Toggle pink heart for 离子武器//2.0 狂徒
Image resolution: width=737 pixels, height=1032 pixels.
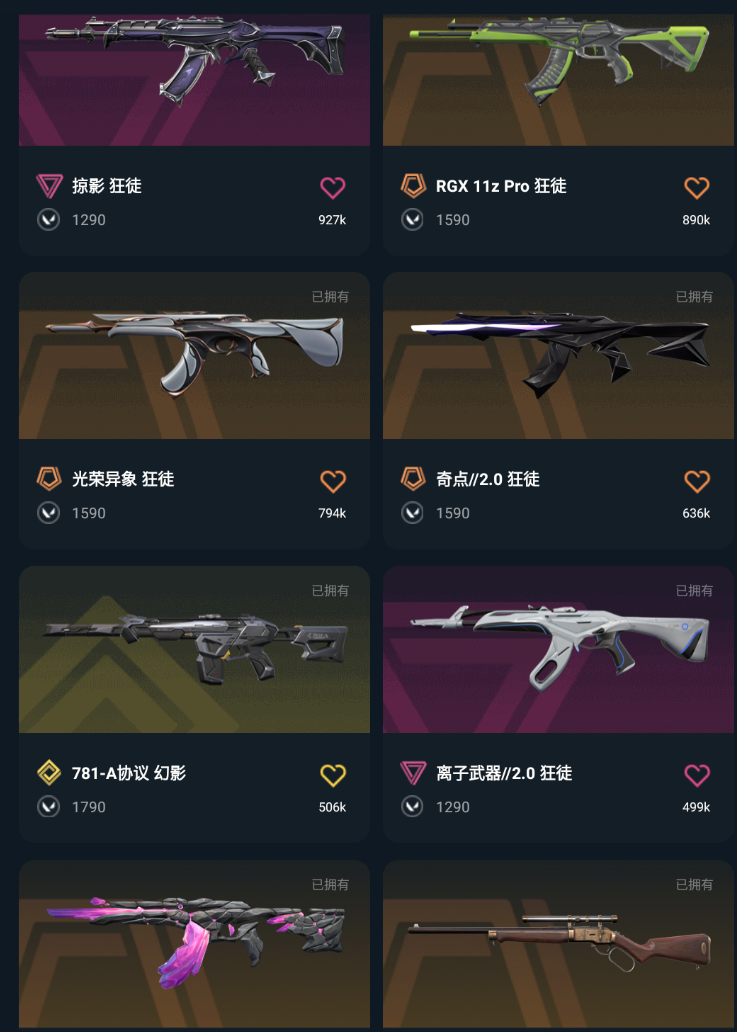pos(696,775)
